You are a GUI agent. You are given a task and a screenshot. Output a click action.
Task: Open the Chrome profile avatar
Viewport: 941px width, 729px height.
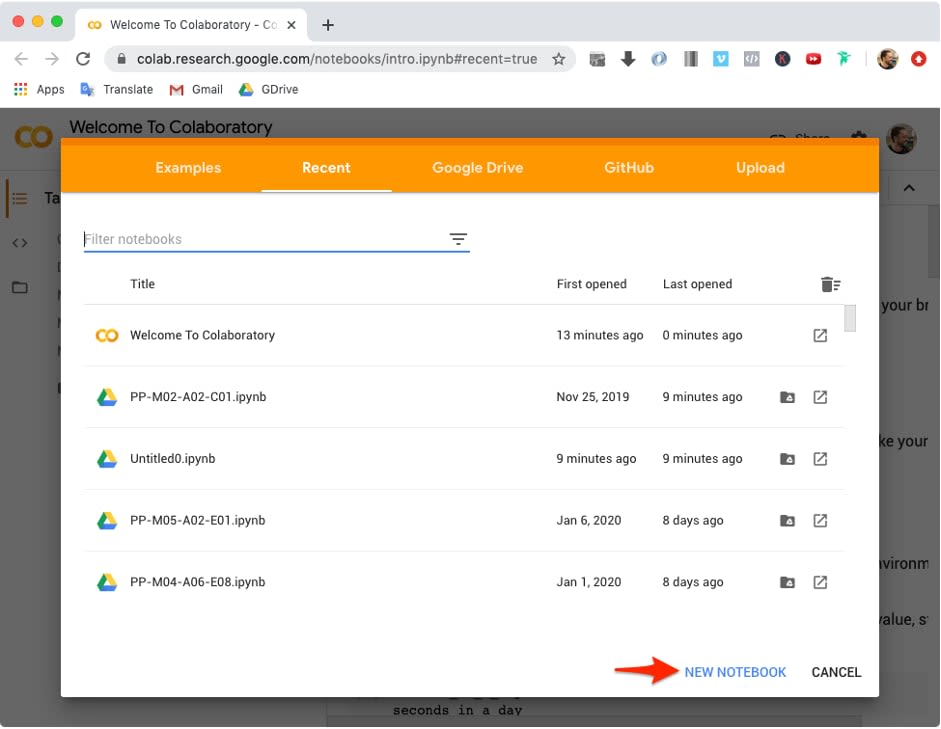[x=888, y=59]
